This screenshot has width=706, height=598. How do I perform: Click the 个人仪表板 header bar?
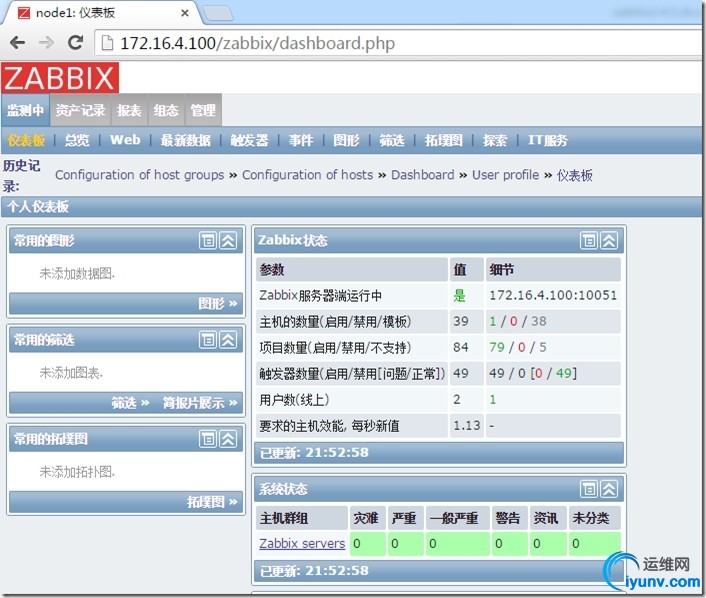click(x=351, y=207)
